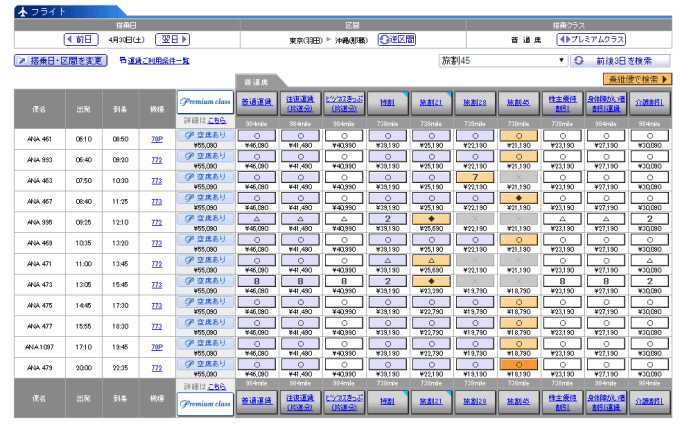Select 介護割引 triangle cell for ANA 471
The height and width of the screenshot is (425, 680).
pyautogui.click(x=650, y=261)
